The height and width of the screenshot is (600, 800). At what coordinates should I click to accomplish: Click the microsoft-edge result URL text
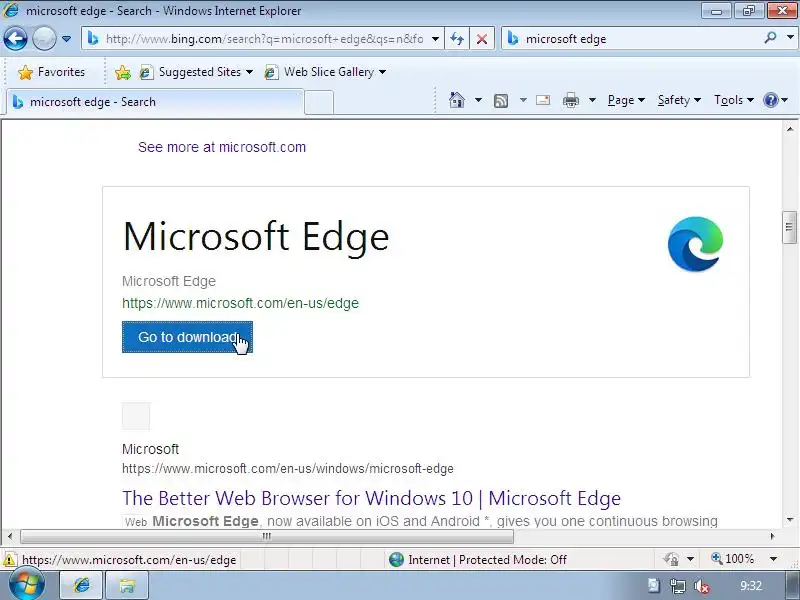pyautogui.click(x=288, y=468)
